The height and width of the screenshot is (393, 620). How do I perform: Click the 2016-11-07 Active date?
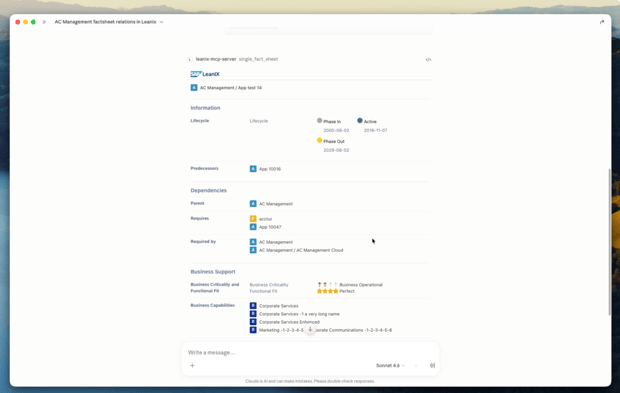pos(375,130)
